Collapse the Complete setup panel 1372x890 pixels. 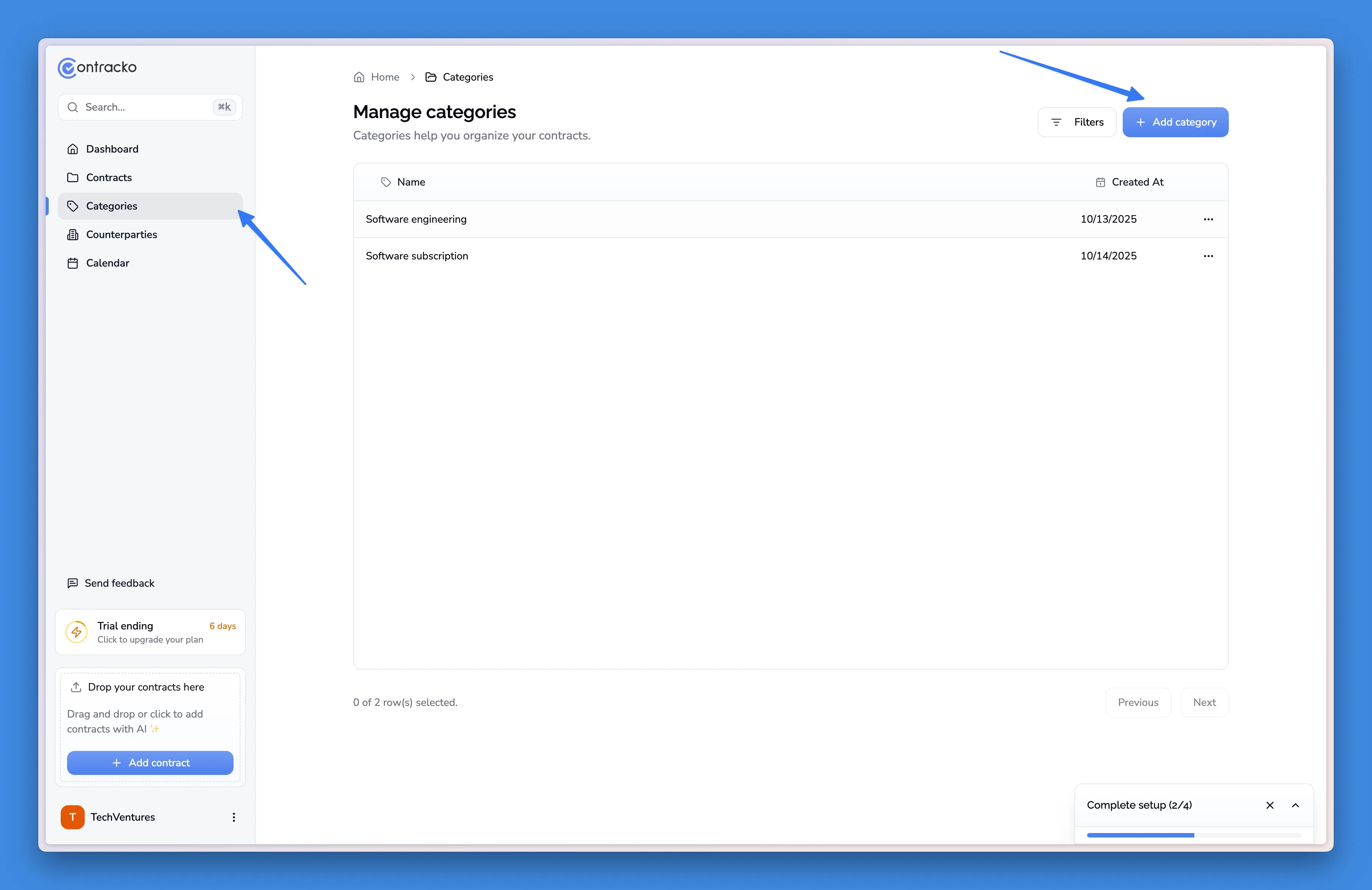coord(1295,805)
